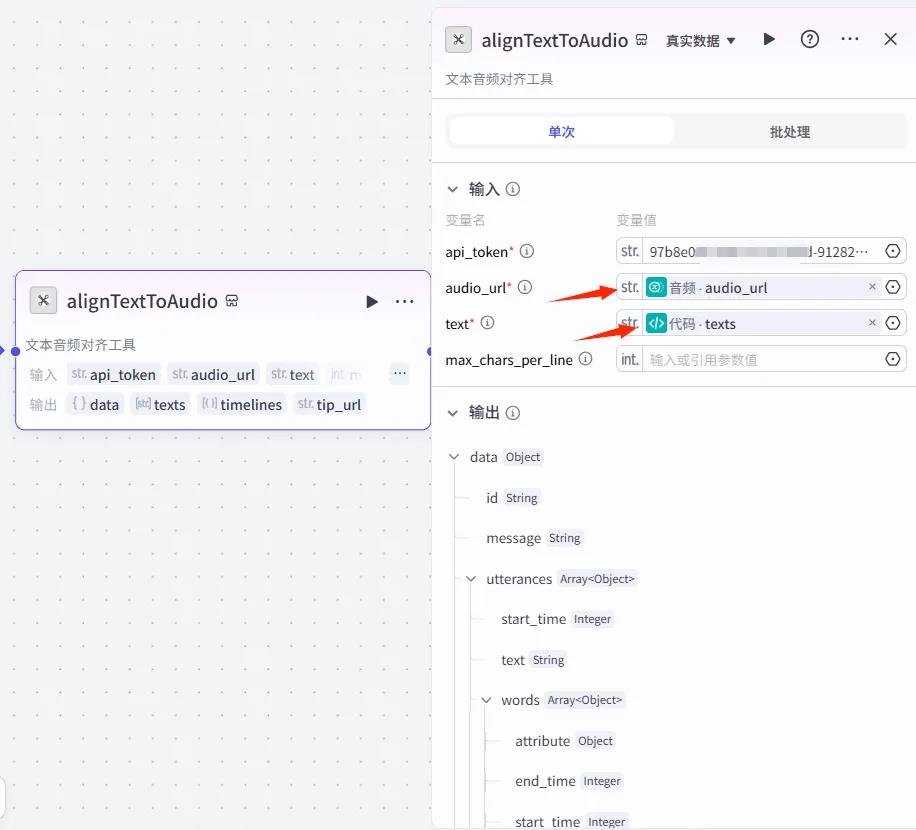This screenshot has width=916, height=830.
Task: Remove the audio_url variable reference
Action: [872, 287]
